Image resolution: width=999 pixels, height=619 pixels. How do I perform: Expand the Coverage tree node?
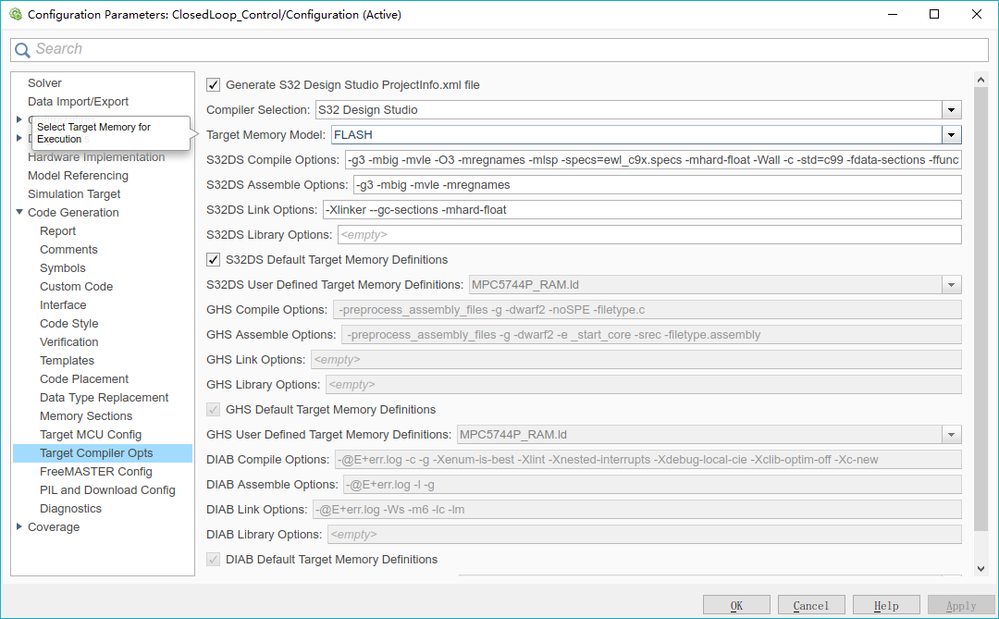pyautogui.click(x=19, y=527)
